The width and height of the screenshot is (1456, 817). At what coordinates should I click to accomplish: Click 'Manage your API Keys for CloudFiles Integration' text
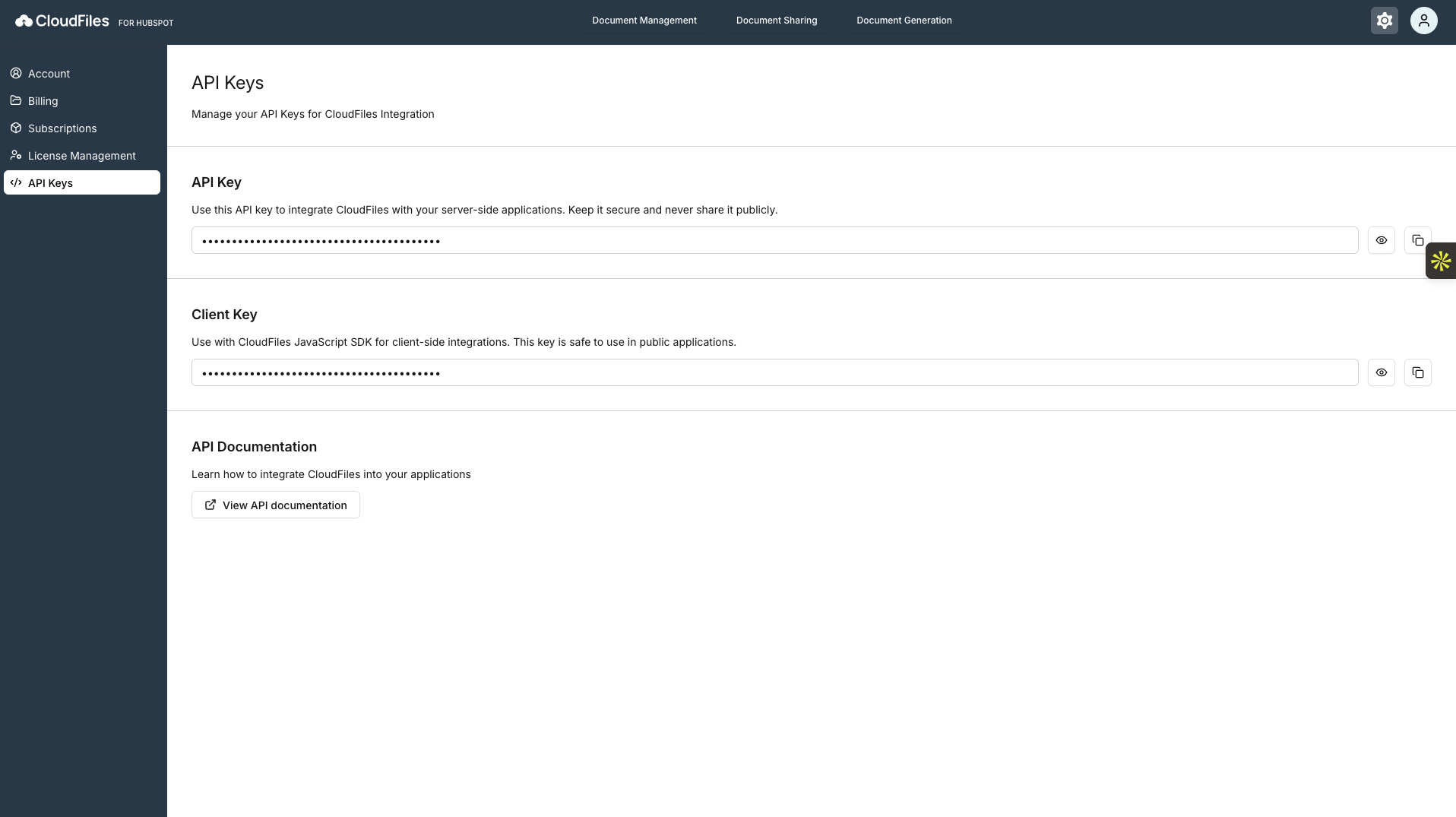(x=313, y=114)
